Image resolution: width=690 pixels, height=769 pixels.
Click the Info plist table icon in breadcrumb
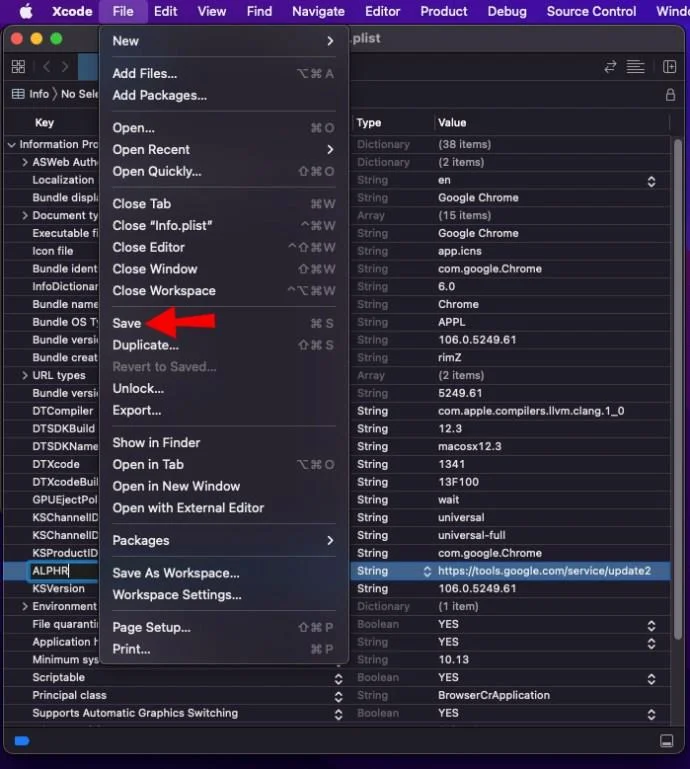18,94
